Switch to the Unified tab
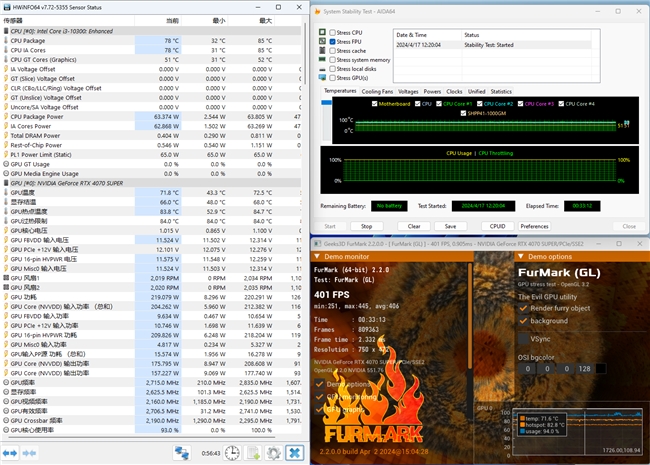The height and width of the screenshot is (465, 650). [x=477, y=92]
